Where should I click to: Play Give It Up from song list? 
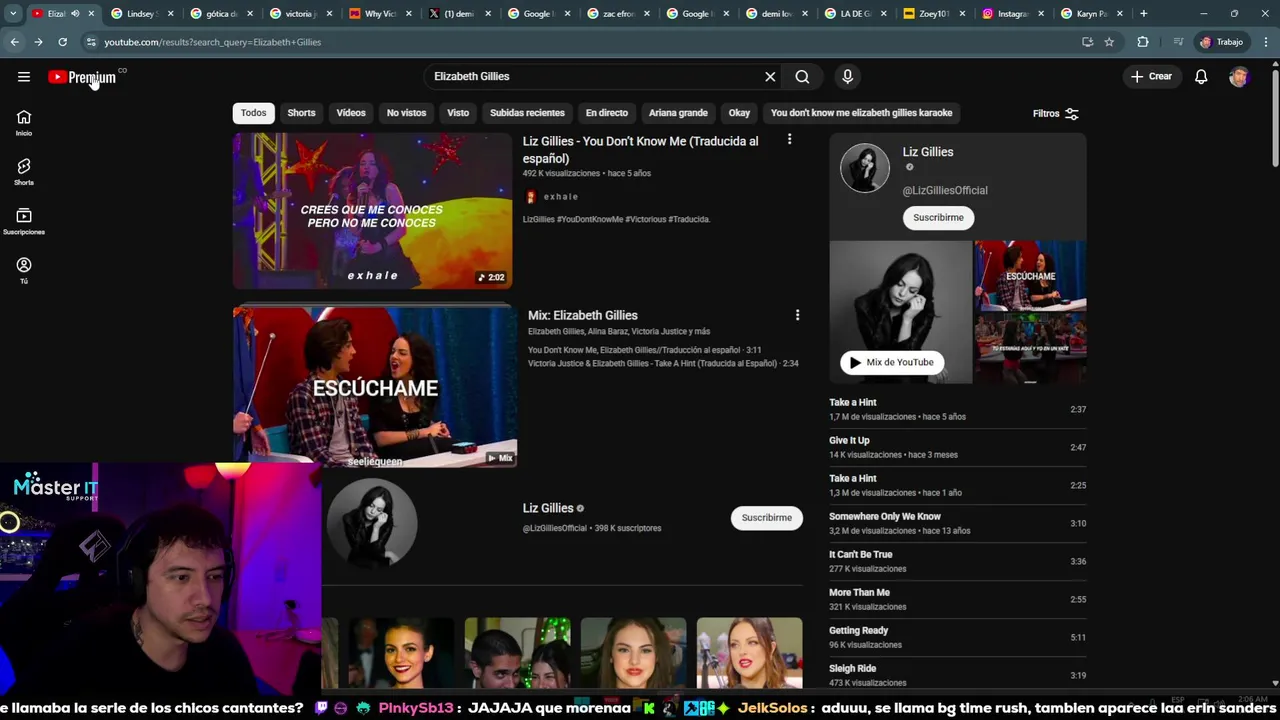957,447
